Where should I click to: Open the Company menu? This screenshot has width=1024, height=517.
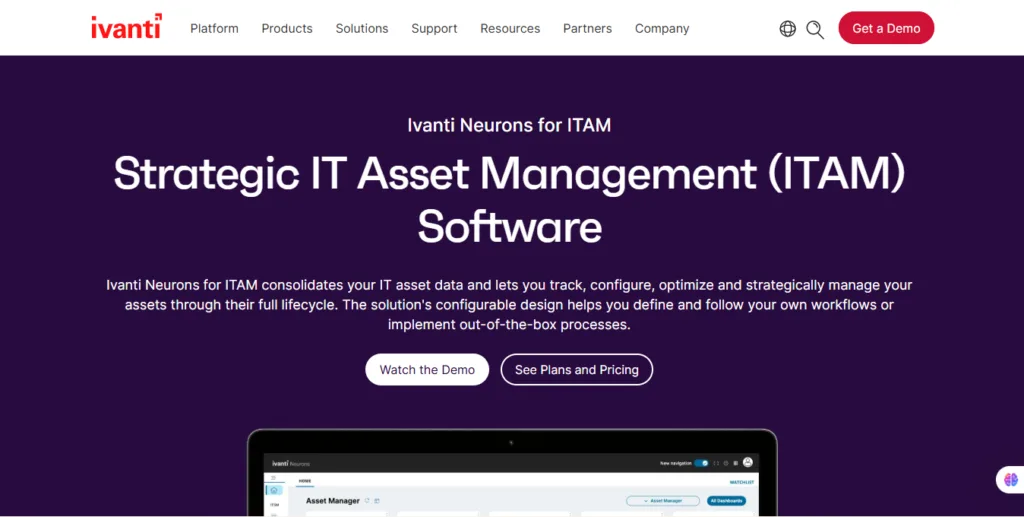point(662,29)
